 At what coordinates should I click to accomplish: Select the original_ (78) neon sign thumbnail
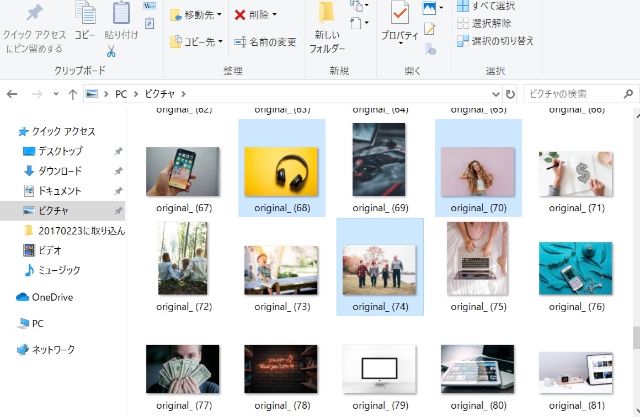[x=281, y=369]
